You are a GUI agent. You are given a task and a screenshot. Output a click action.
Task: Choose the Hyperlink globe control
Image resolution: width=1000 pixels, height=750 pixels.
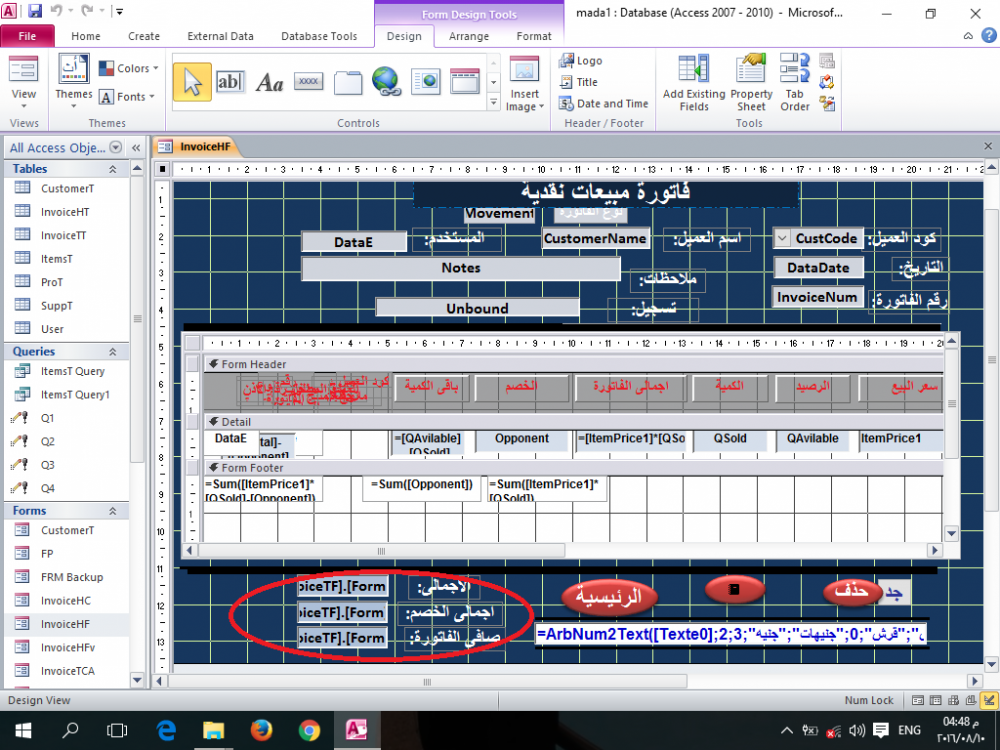pyautogui.click(x=386, y=82)
